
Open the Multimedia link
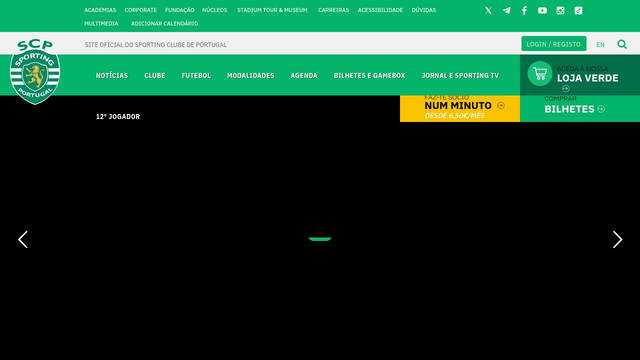(101, 24)
